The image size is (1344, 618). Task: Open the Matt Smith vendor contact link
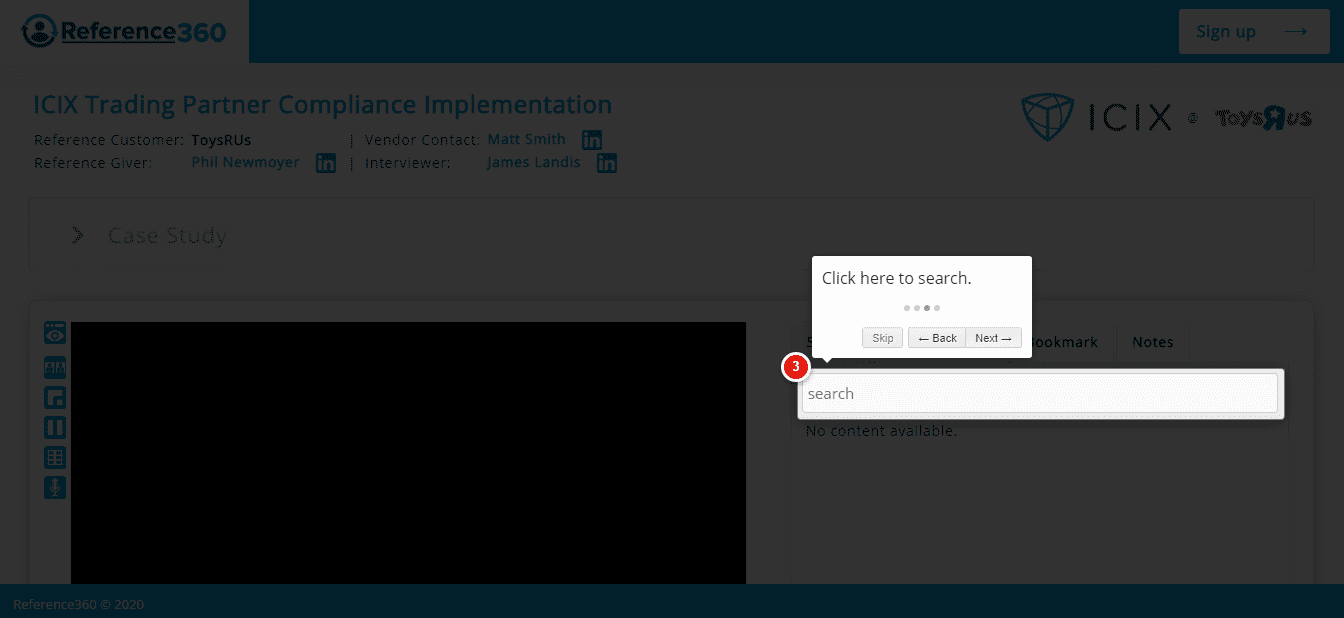(x=527, y=140)
